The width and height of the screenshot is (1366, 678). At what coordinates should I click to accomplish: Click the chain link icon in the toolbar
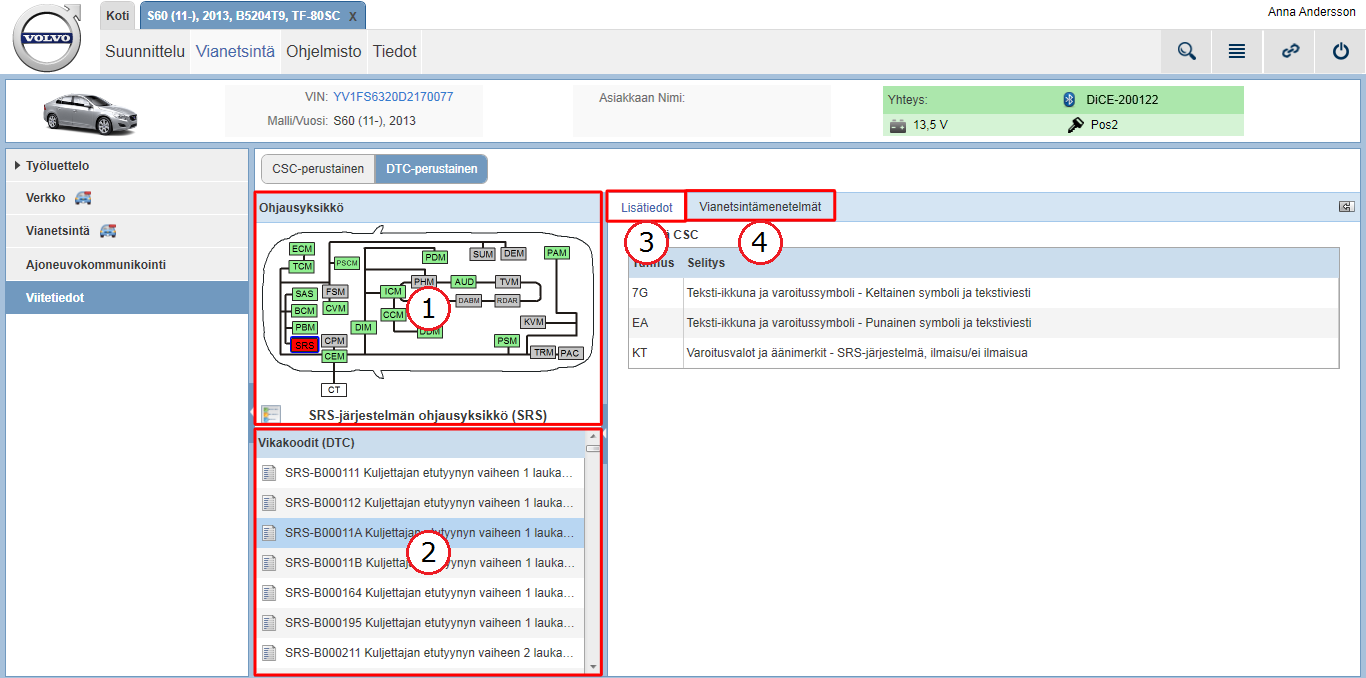coord(1290,52)
